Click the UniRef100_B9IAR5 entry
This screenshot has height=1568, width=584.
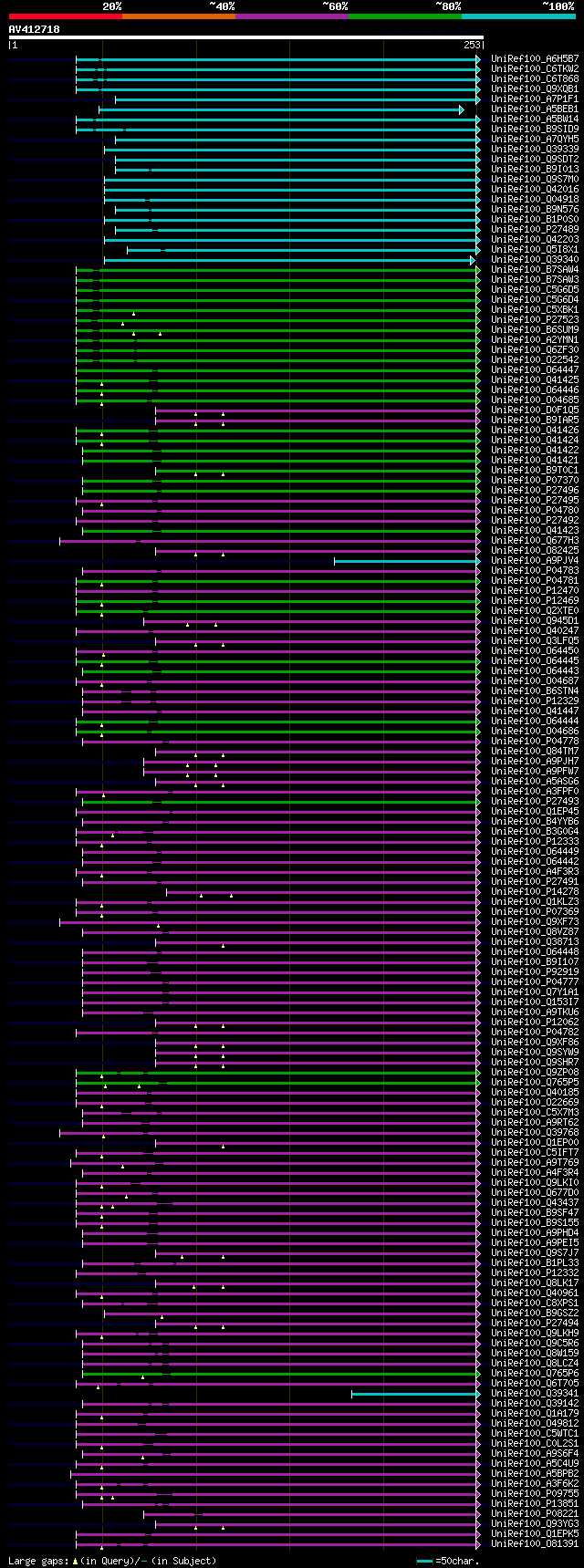pos(535,420)
